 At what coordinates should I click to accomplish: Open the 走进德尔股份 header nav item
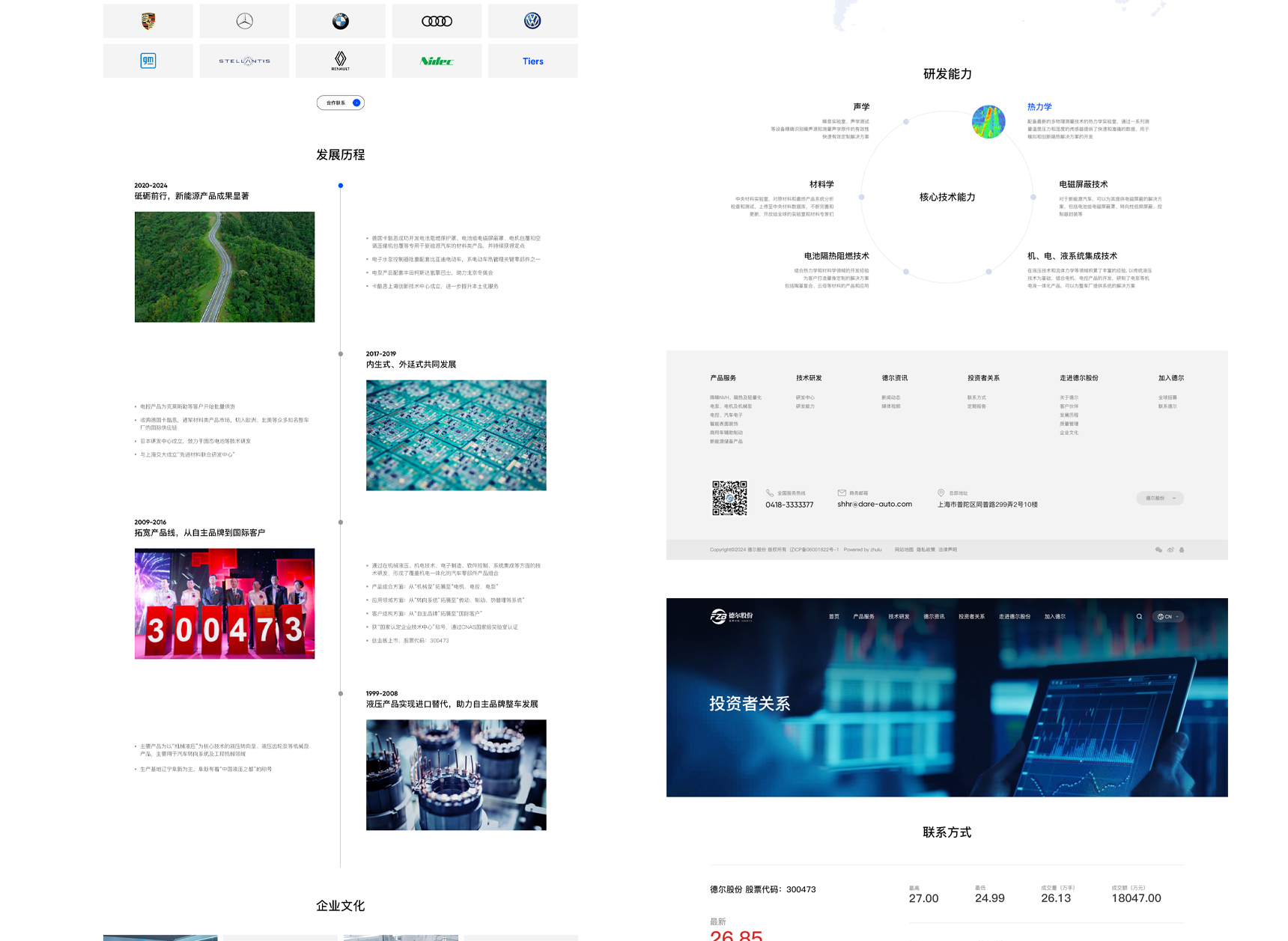click(x=1015, y=617)
